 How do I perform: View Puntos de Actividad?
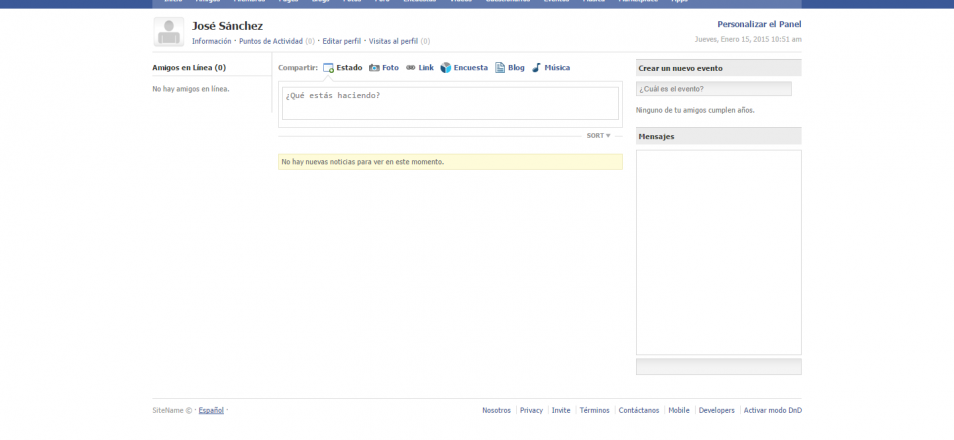271,41
